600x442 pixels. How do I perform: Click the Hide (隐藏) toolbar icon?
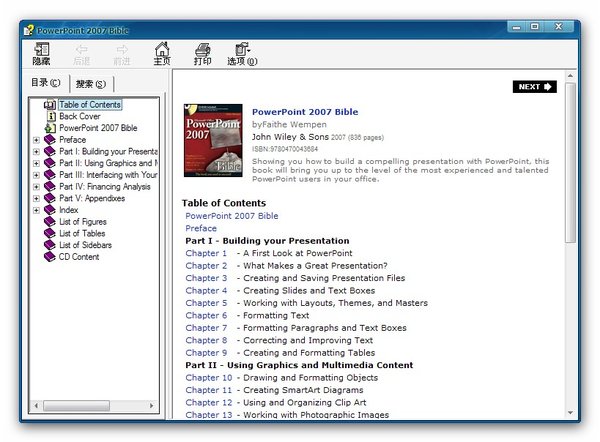pos(41,54)
